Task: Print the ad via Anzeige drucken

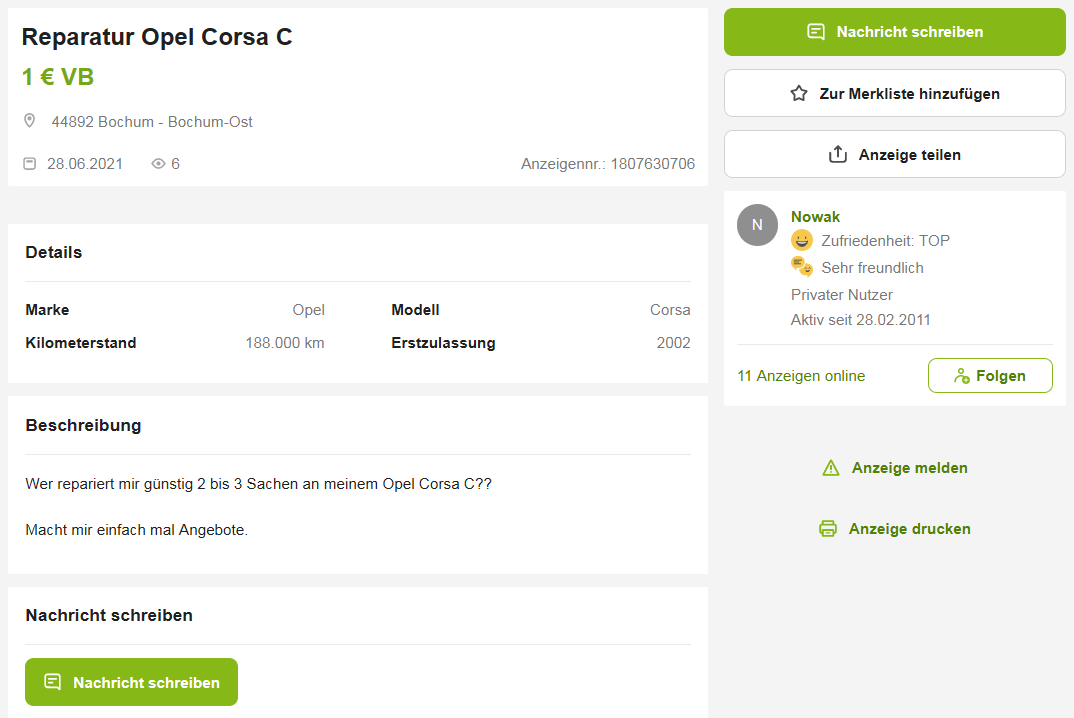Action: (x=908, y=529)
